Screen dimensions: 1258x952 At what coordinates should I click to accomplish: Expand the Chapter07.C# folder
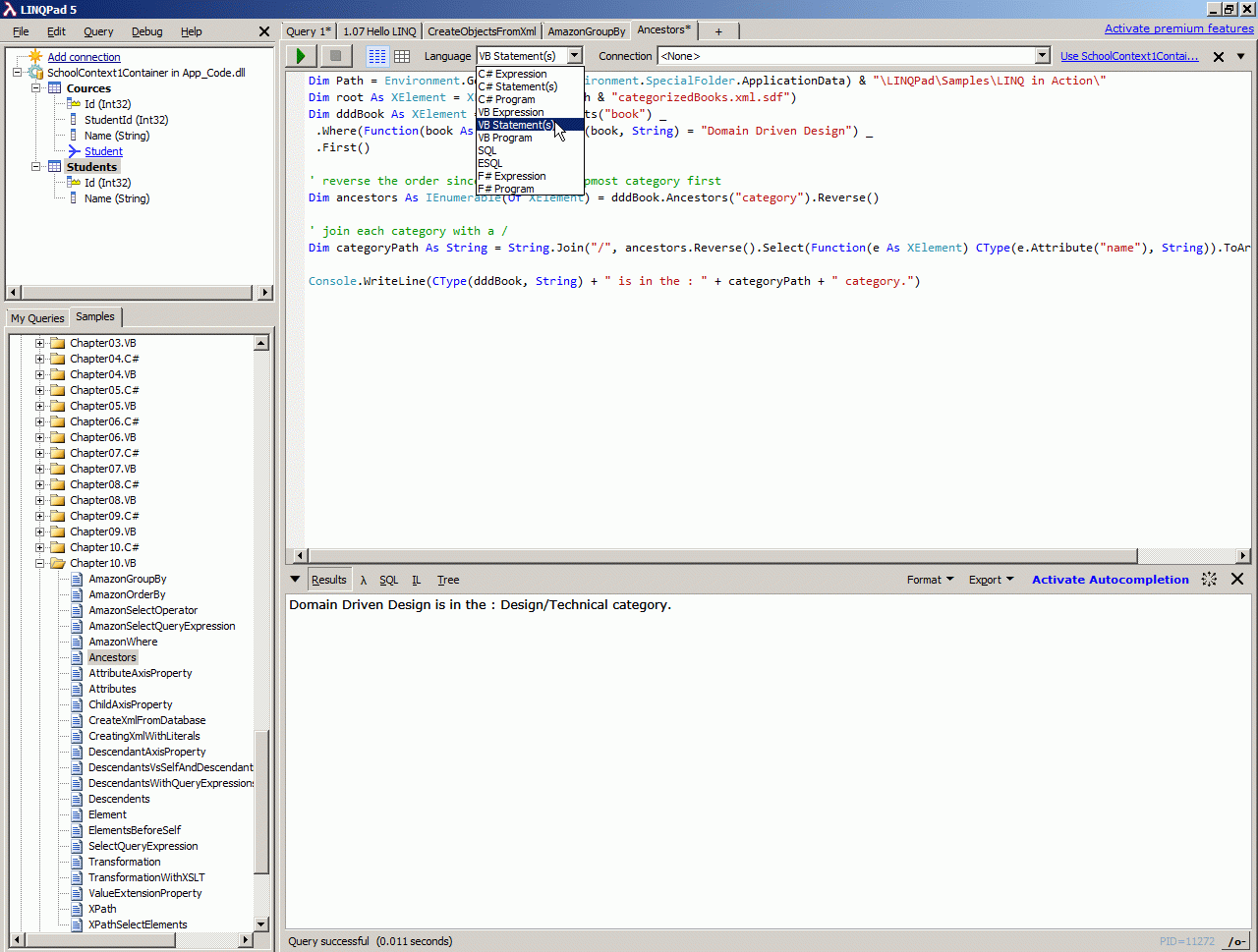point(40,453)
